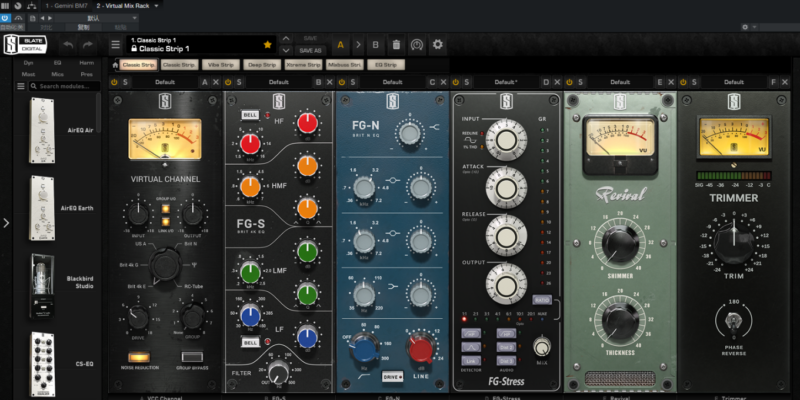Solo module A with its S button
Image resolution: width=800 pixels, height=400 pixels.
pos(125,82)
